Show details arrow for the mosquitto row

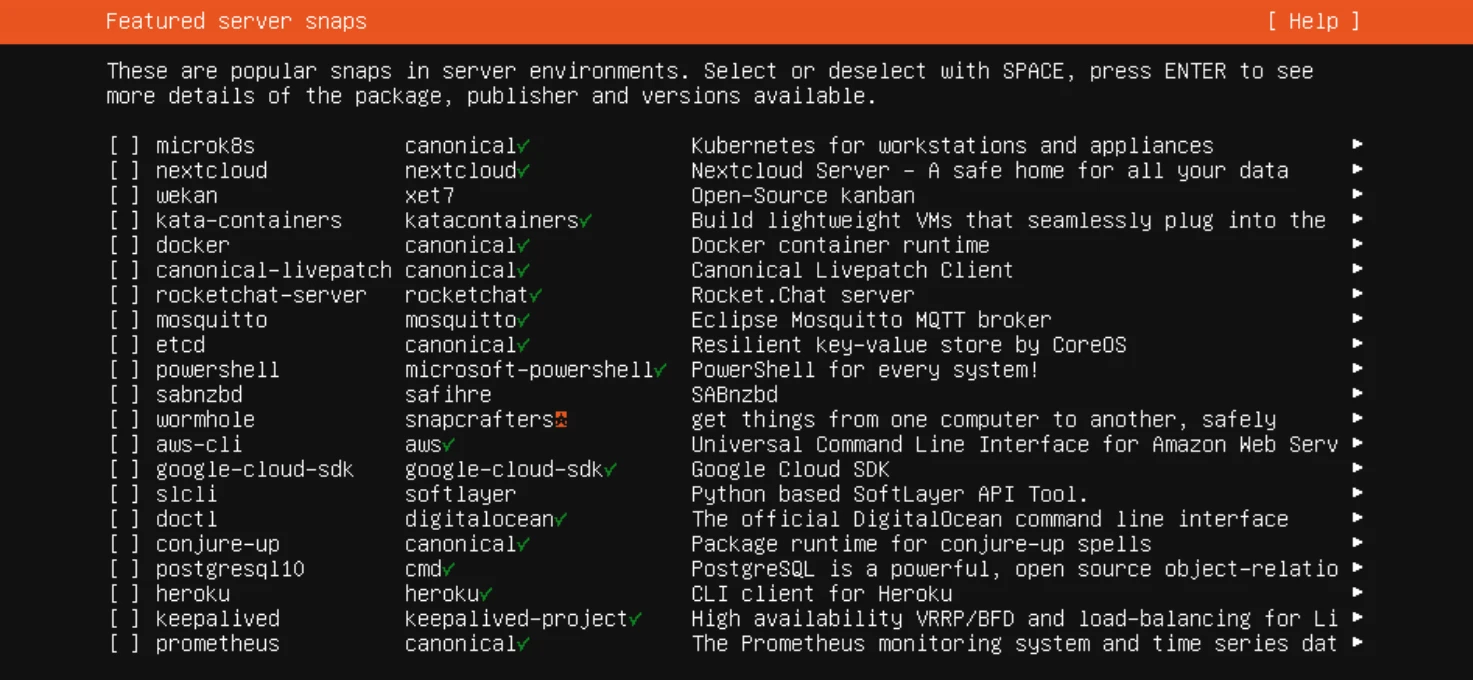[x=1357, y=320]
